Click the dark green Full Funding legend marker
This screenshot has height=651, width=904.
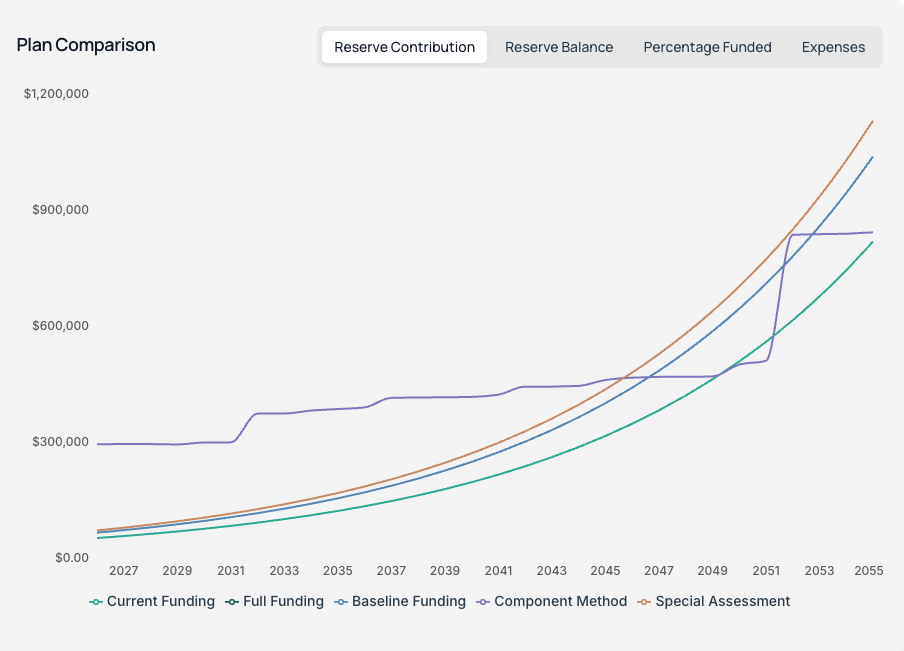point(232,602)
